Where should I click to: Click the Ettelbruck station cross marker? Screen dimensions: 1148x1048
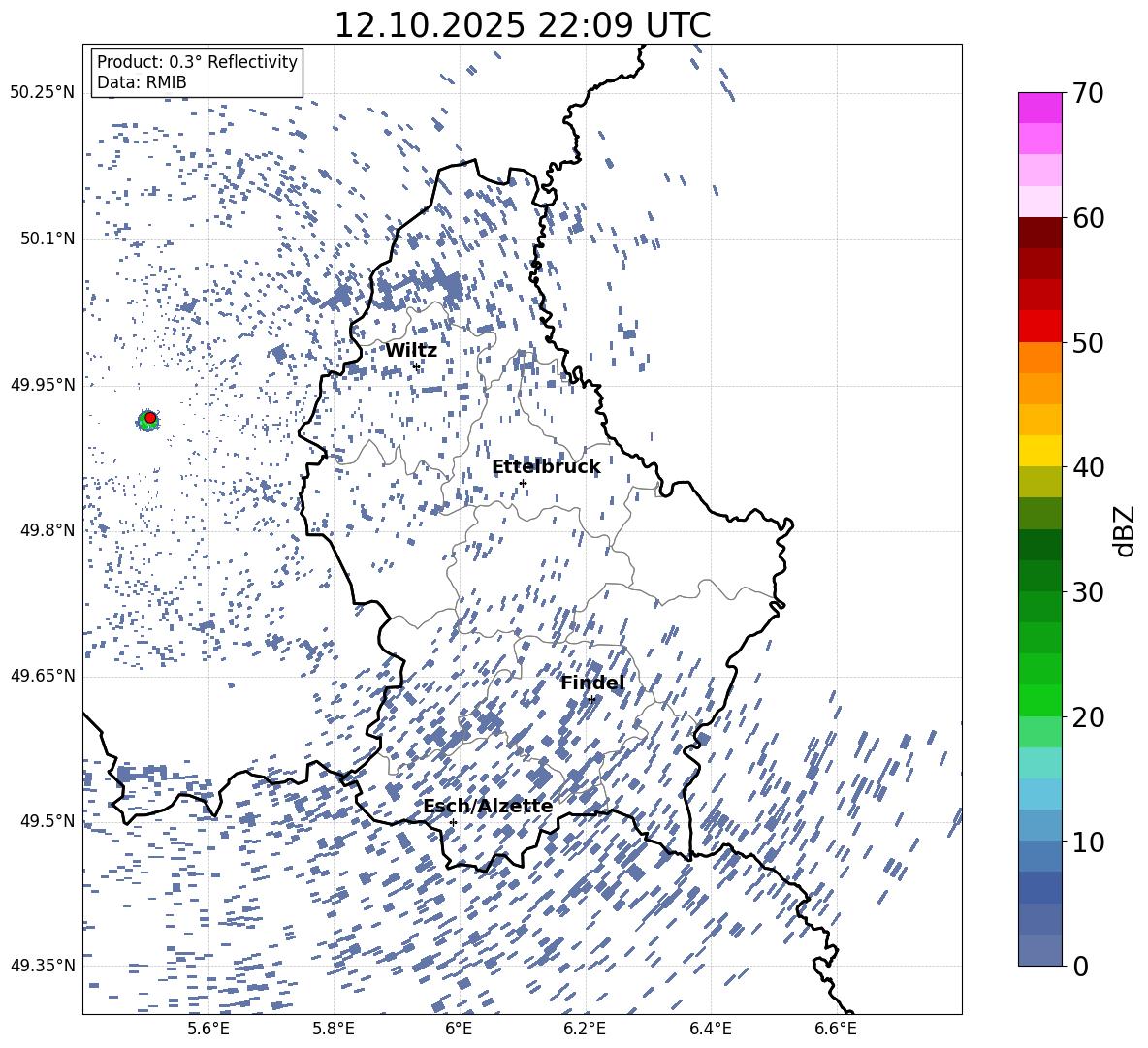(x=523, y=483)
